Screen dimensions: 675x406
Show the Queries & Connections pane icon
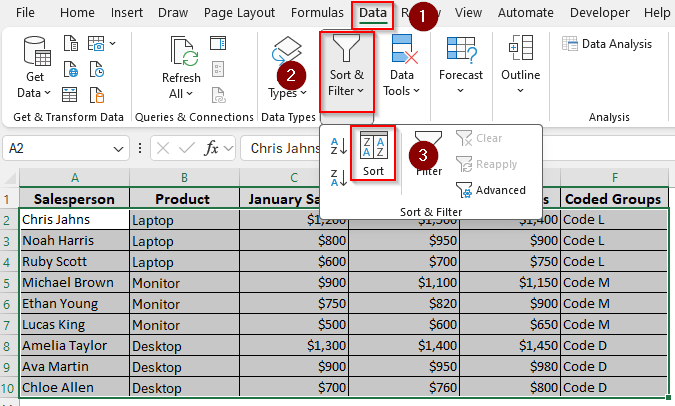(x=218, y=43)
